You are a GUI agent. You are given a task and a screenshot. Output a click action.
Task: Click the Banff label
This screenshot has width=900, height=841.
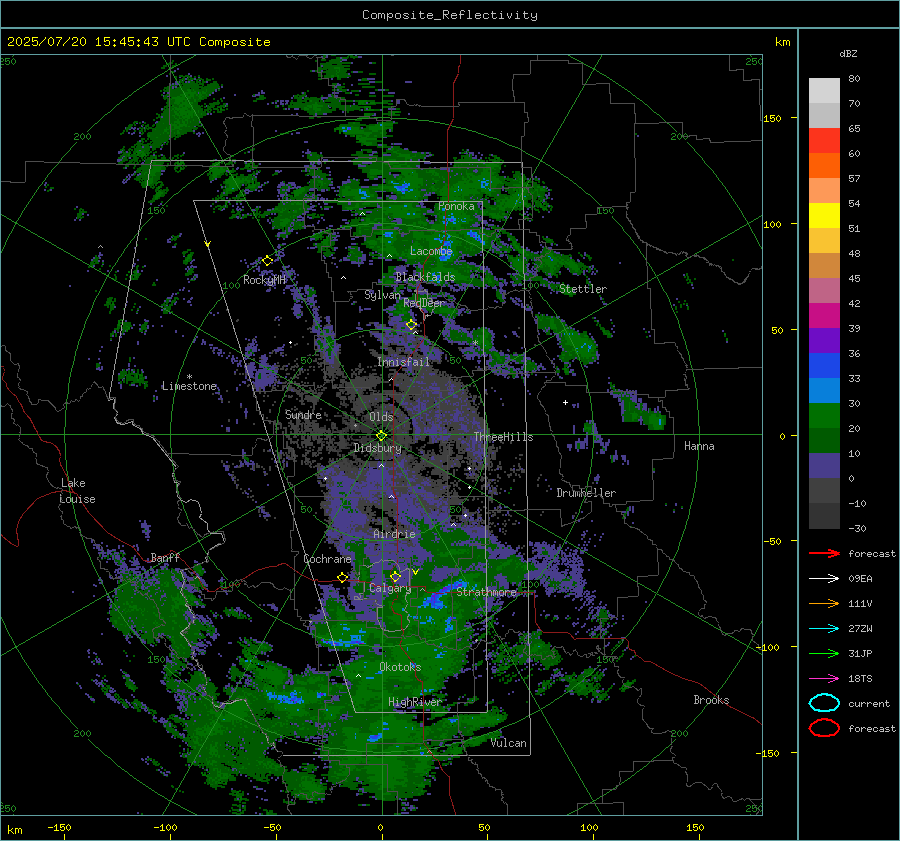pos(165,557)
